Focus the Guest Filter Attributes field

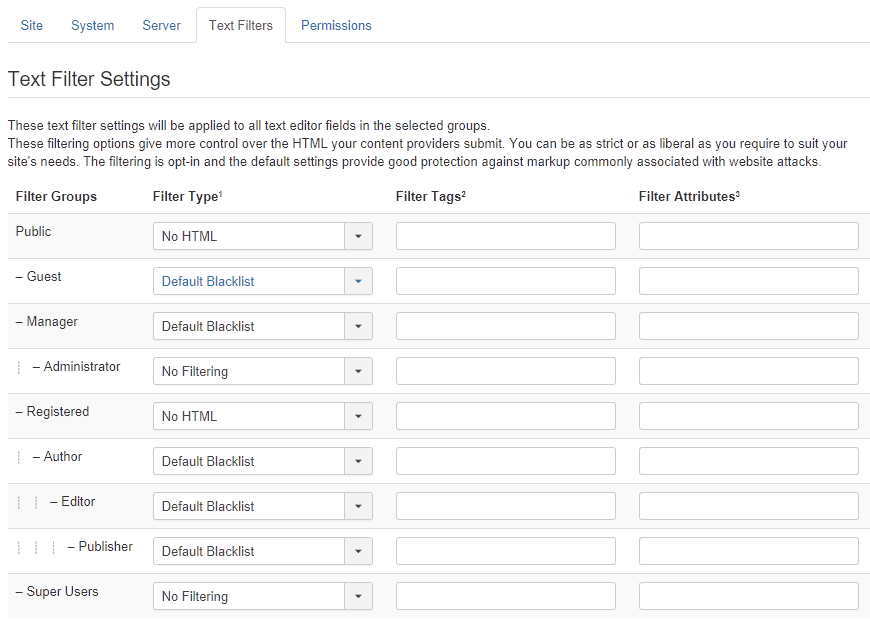point(748,281)
